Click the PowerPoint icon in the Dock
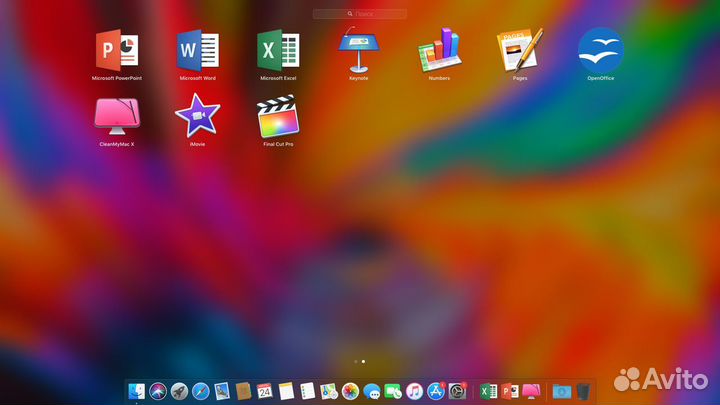Image resolution: width=720 pixels, height=405 pixels. click(510, 392)
